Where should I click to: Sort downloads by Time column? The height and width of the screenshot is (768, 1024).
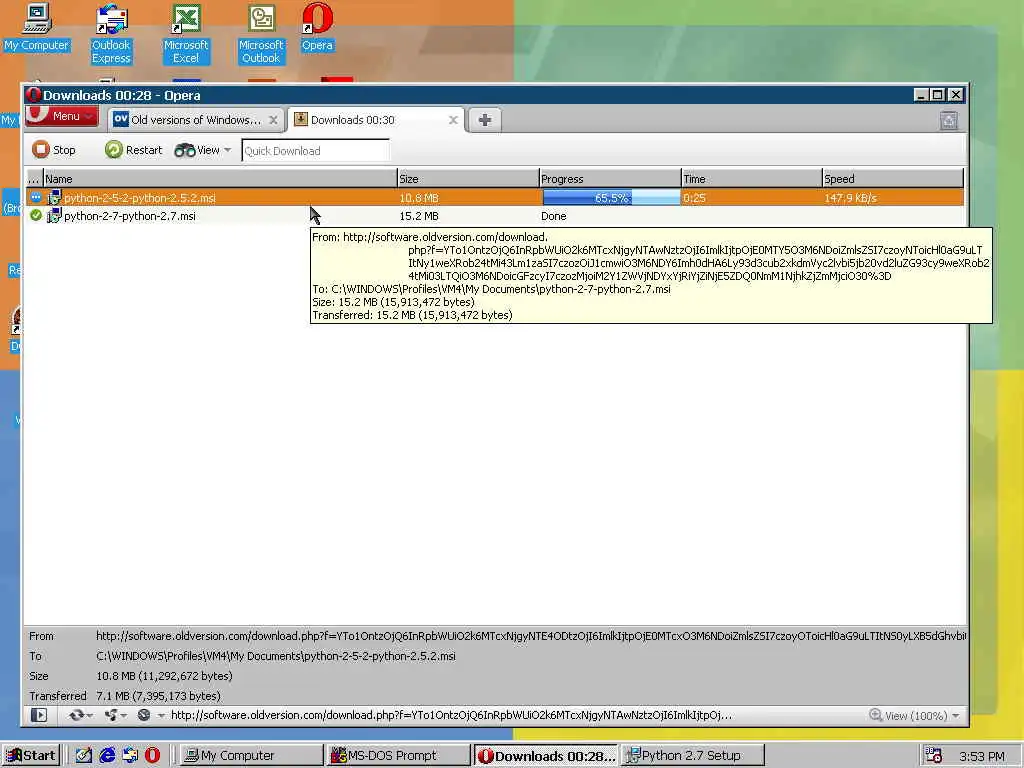[x=752, y=179]
